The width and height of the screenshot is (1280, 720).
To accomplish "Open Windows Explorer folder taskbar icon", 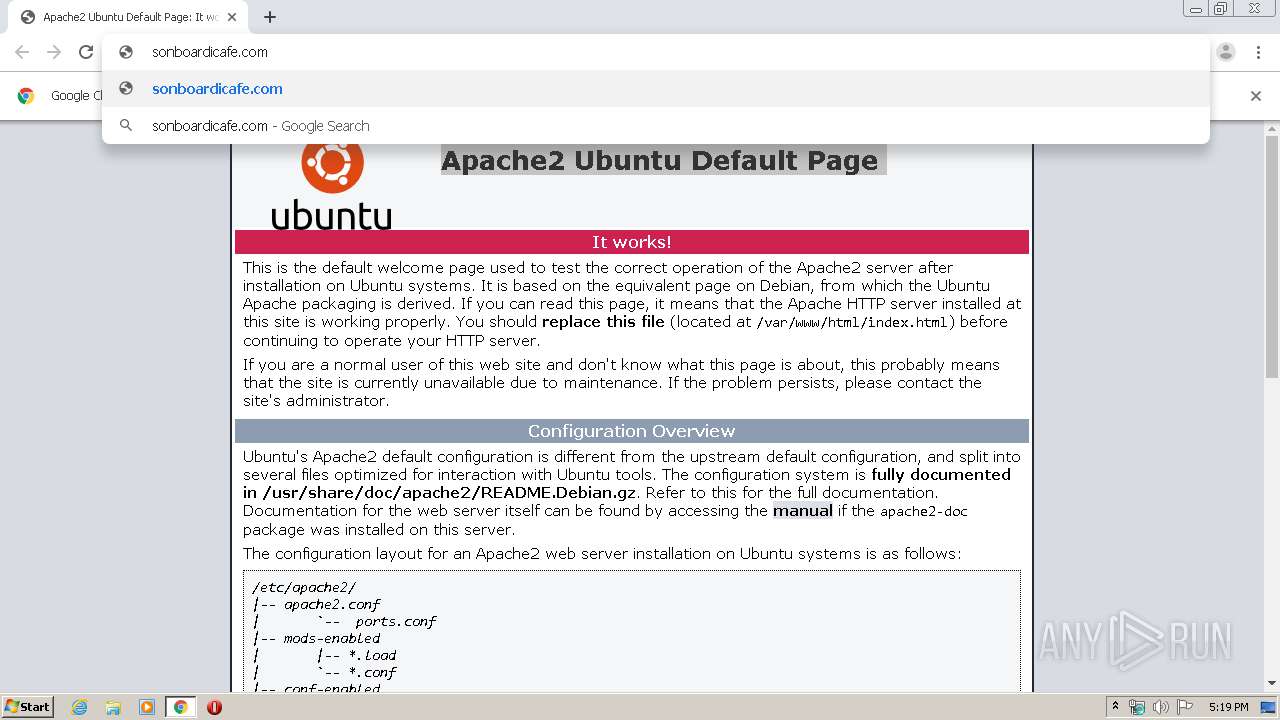I will click(x=113, y=707).
